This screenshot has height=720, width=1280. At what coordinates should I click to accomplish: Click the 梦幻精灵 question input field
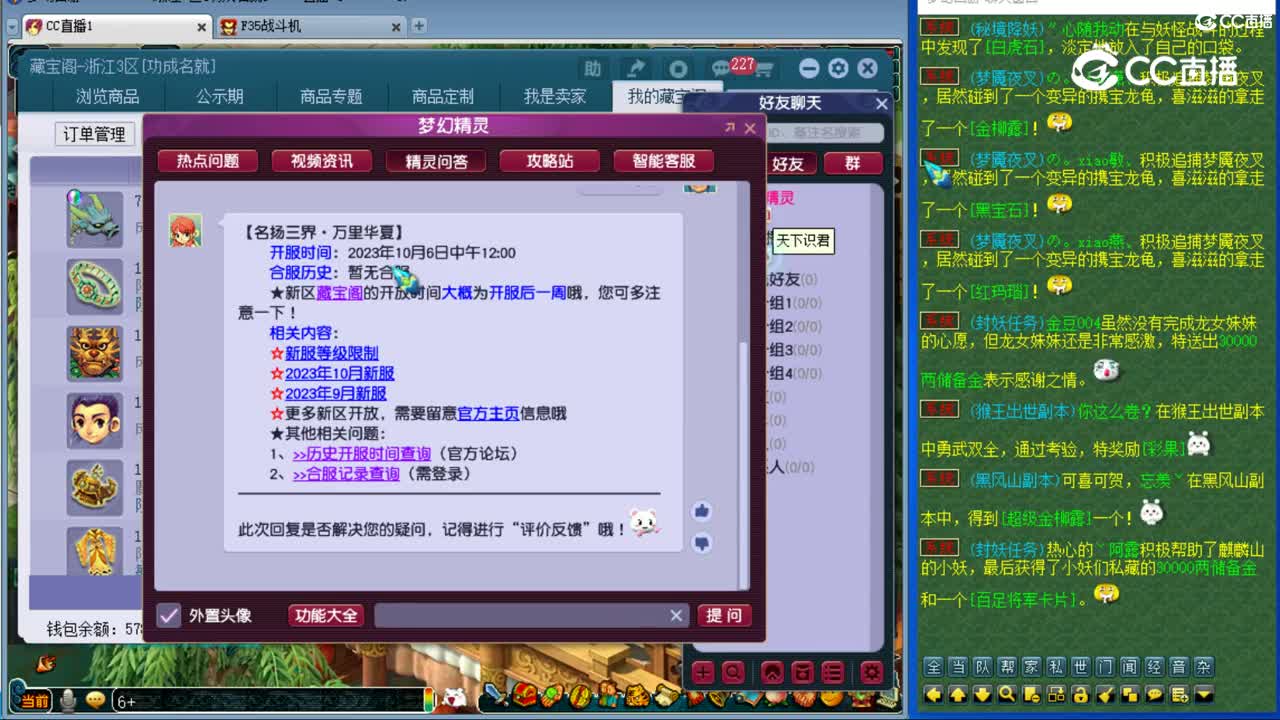531,615
